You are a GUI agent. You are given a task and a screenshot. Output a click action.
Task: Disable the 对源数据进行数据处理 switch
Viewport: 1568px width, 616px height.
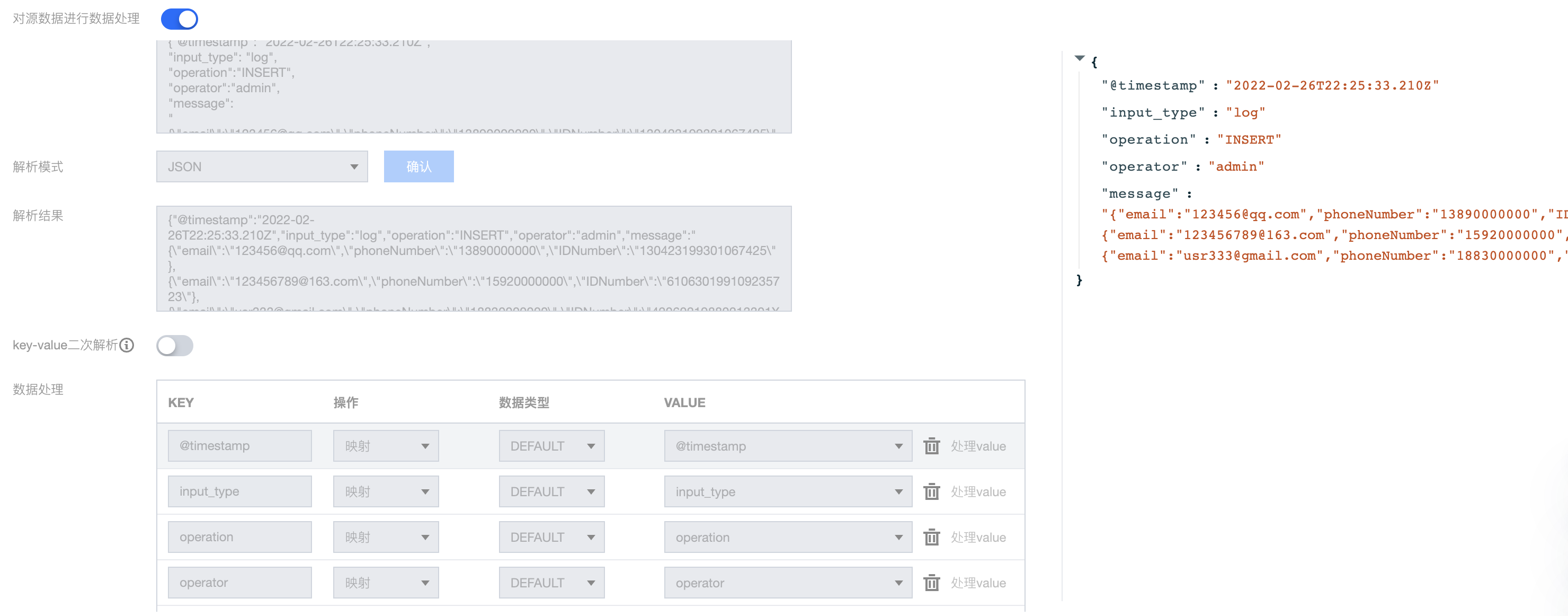point(179,19)
